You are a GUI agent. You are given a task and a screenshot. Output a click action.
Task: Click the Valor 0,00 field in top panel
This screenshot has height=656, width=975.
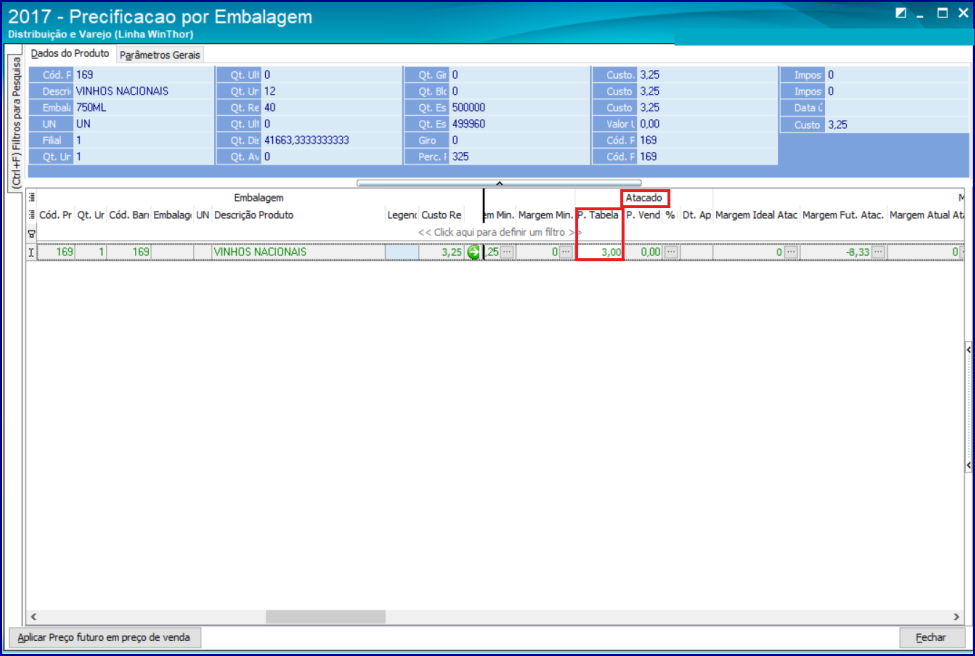[x=708, y=124]
